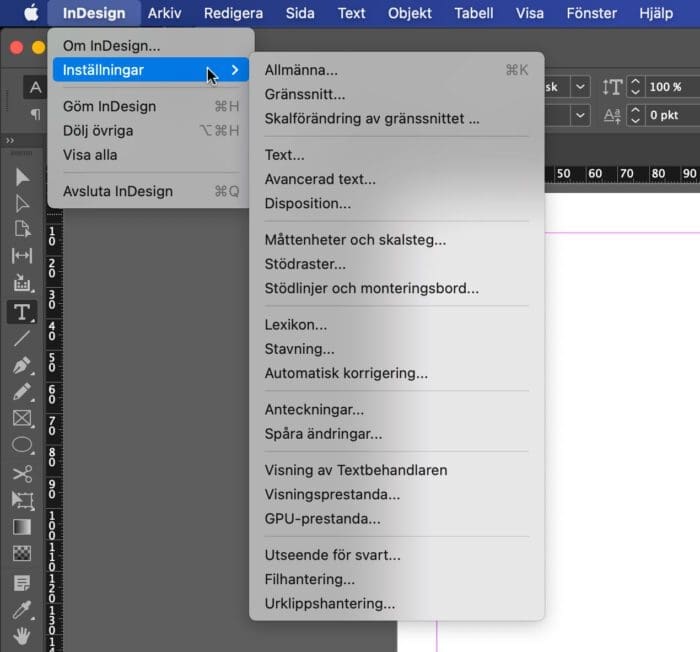Select the Selection tool arrow
700x652 pixels.
22,177
